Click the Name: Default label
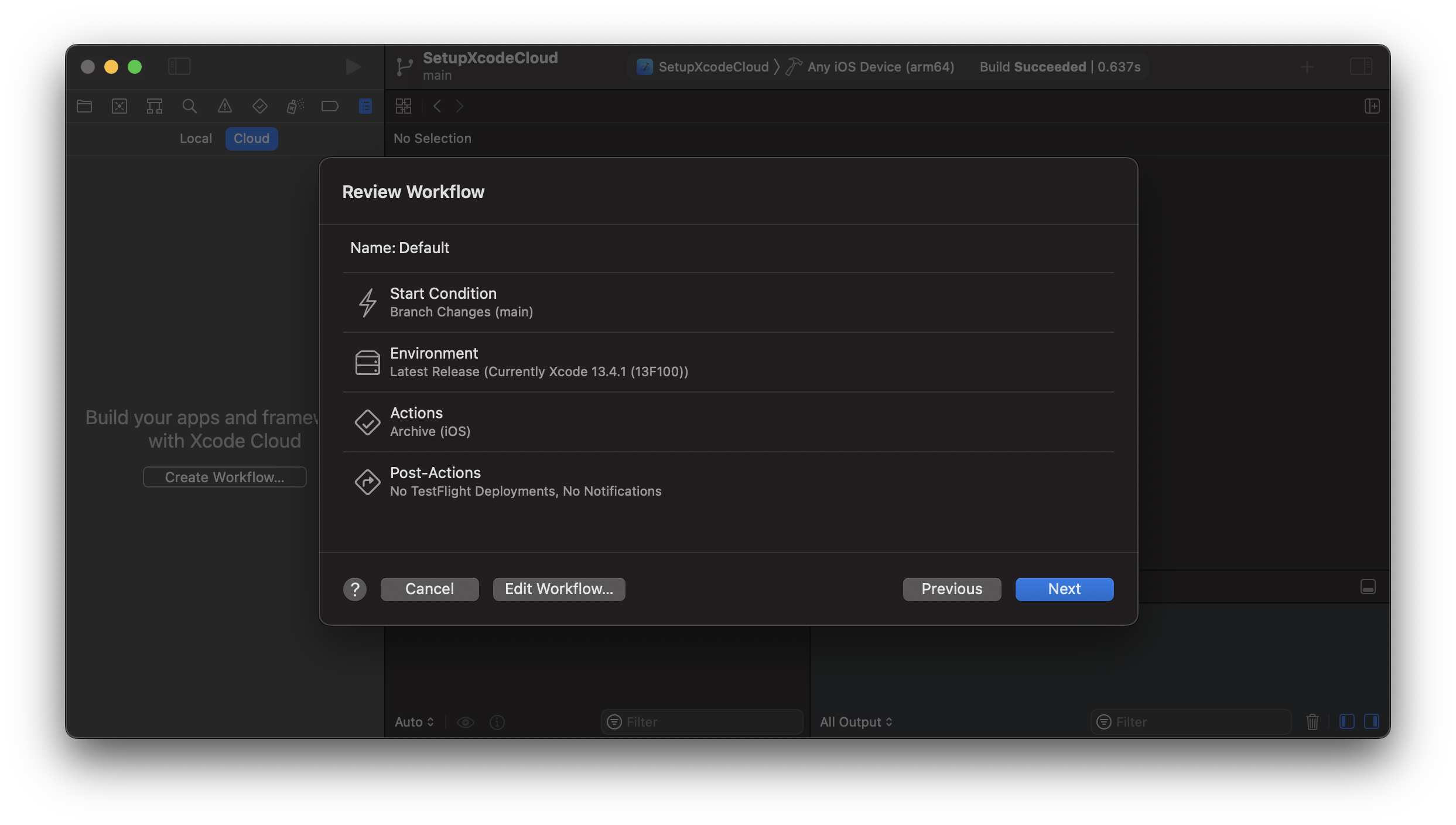This screenshot has width=1456, height=825. [x=400, y=248]
